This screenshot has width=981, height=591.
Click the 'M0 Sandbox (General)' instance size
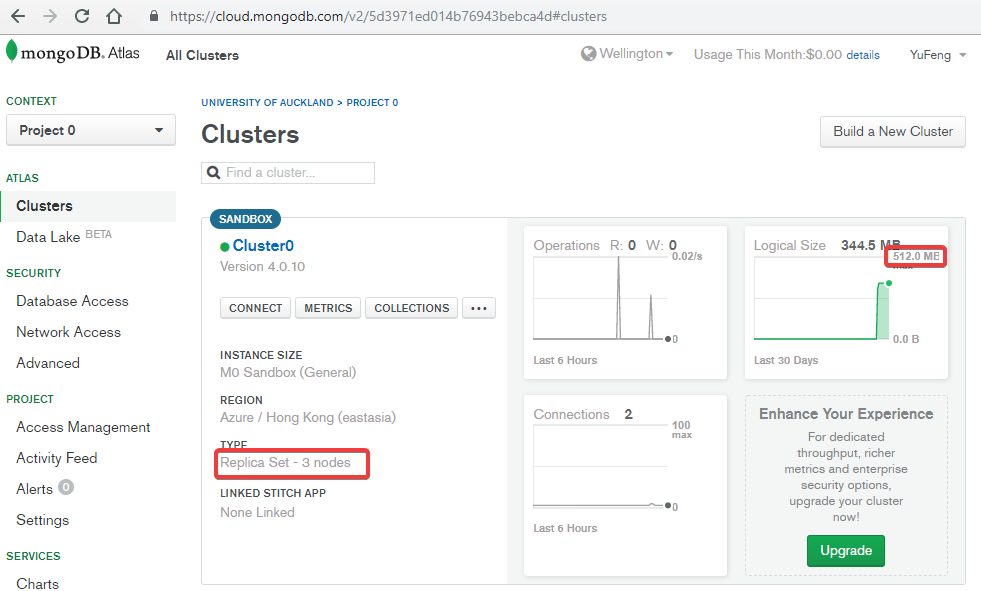pyautogui.click(x=288, y=373)
